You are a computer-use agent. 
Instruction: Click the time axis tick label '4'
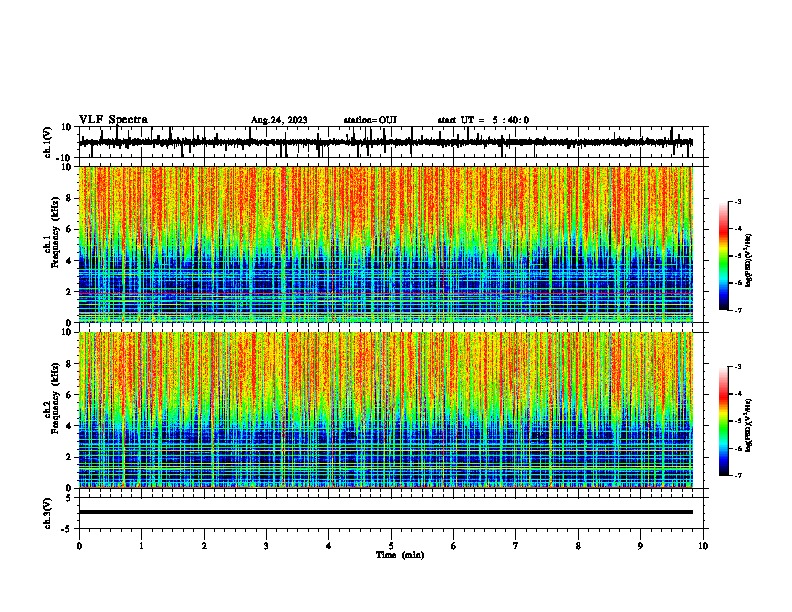329,546
